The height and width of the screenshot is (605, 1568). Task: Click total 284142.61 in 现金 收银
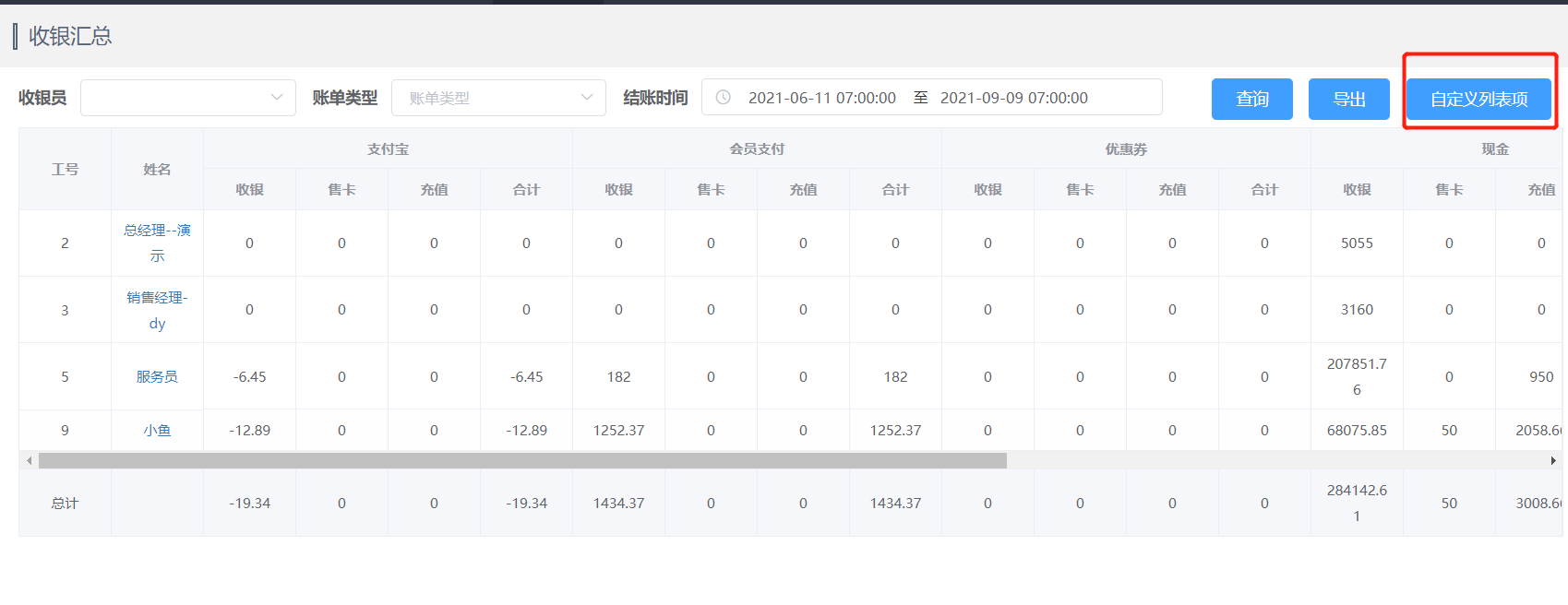[1357, 503]
